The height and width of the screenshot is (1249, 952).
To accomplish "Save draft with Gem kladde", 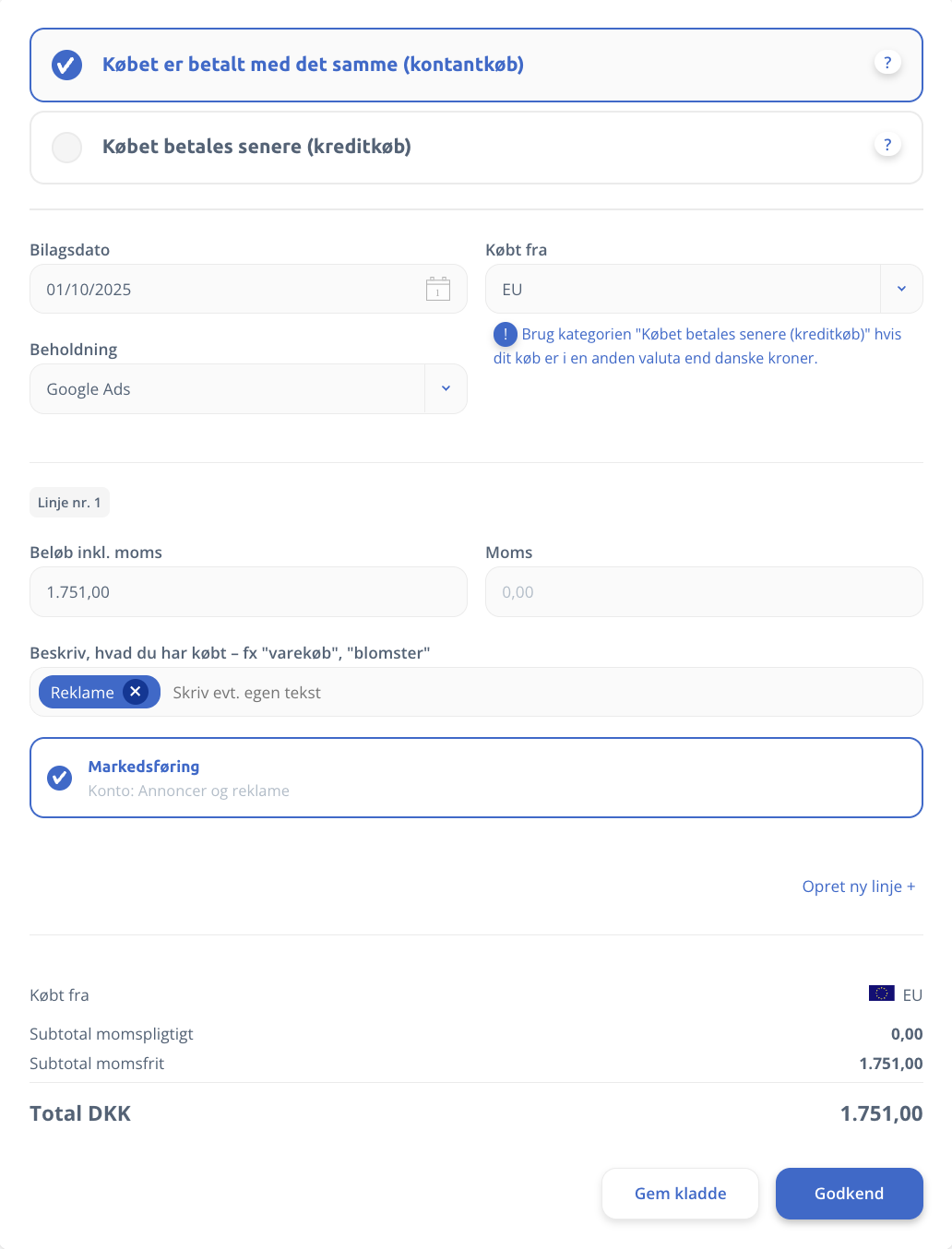I will [680, 1194].
